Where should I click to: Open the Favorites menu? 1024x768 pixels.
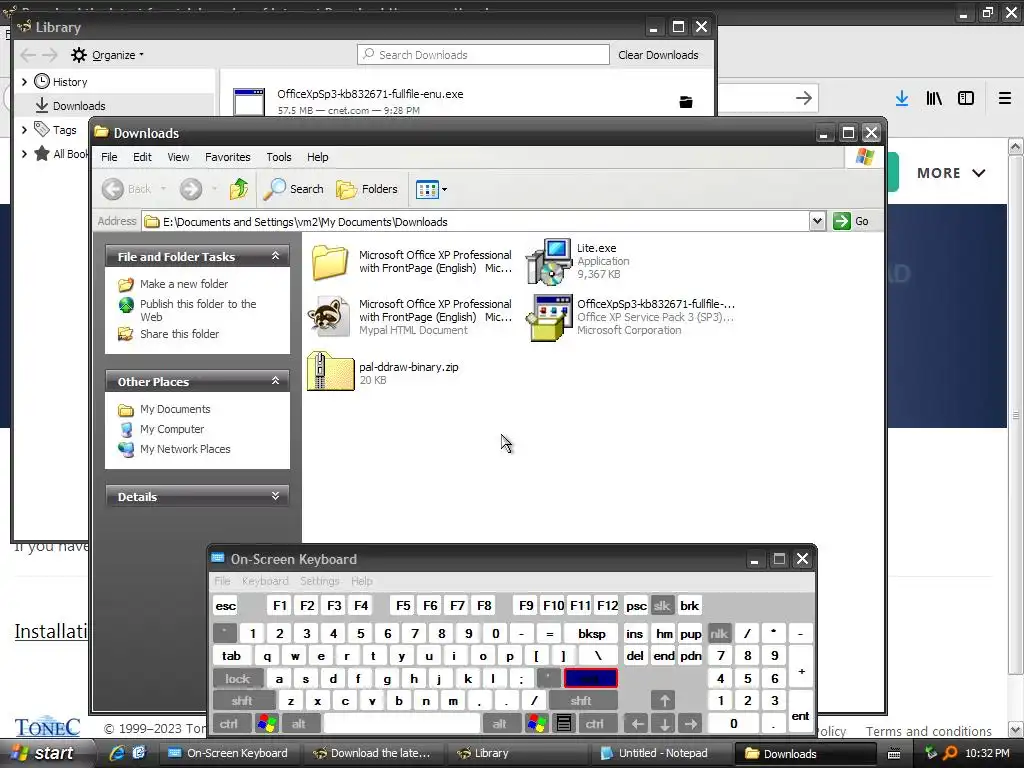click(x=227, y=157)
